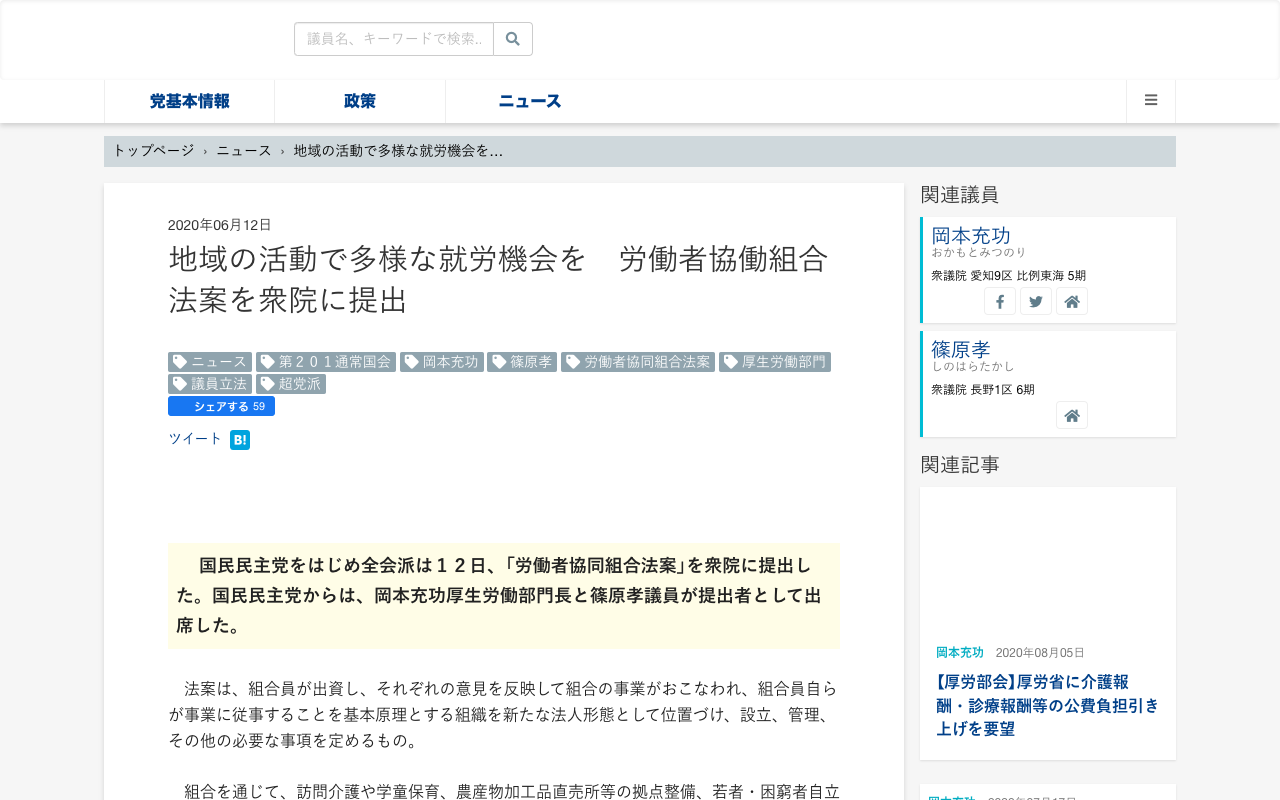This screenshot has width=1280, height=800.
Task: Open the 党基本情報 menu
Action: click(190, 101)
